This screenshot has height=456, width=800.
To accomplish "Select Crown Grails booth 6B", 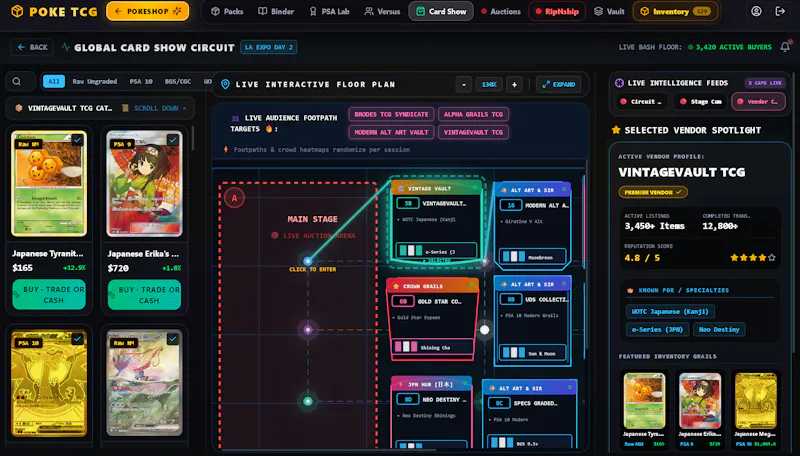I will tap(432, 319).
